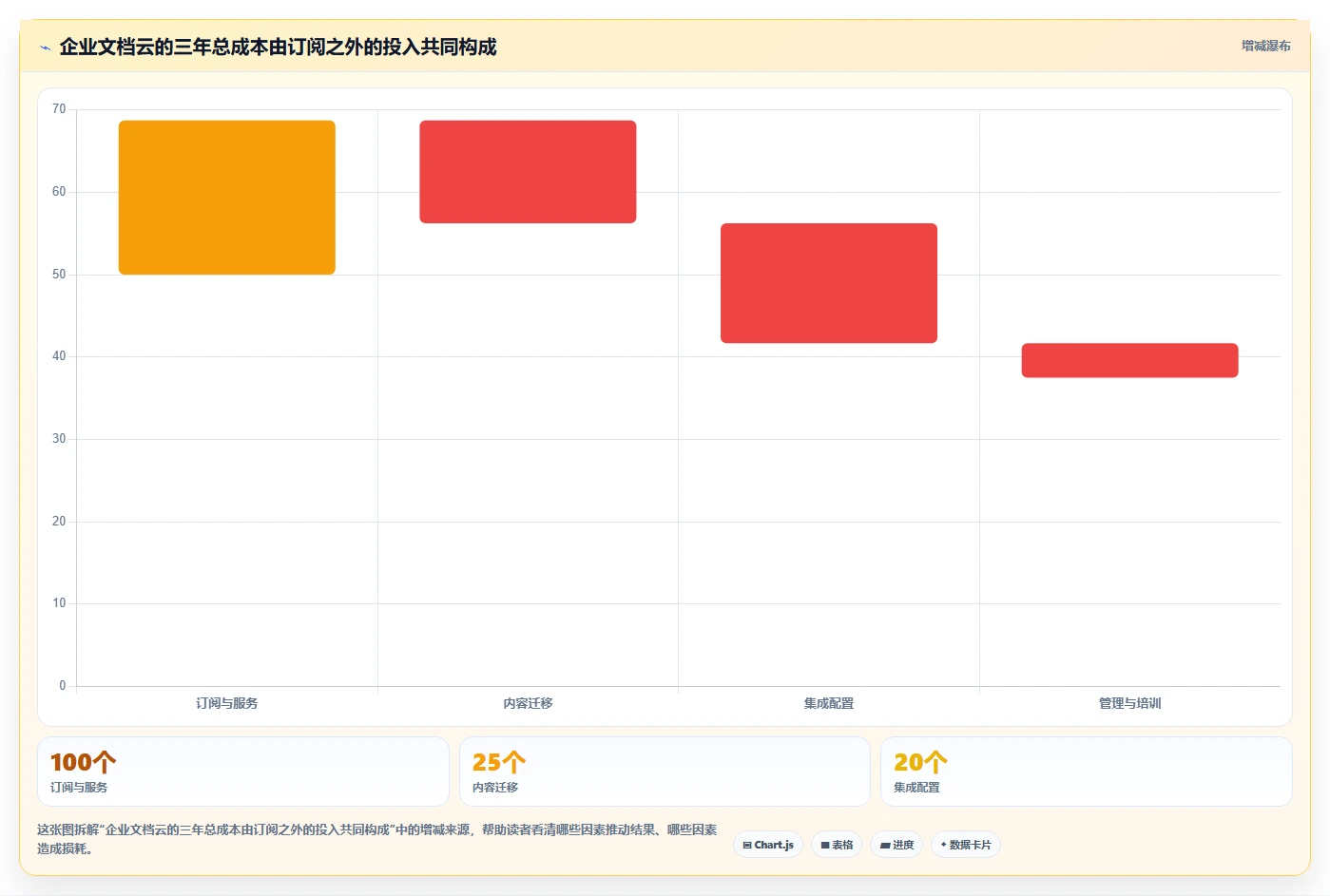Screen dimensions: 1330x896
Task: Click the blue icon beside the chart title
Action: 45,48
